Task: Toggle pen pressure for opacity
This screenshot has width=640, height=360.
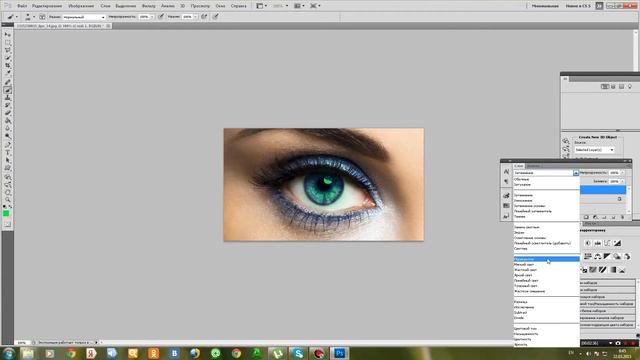Action: click(161, 17)
